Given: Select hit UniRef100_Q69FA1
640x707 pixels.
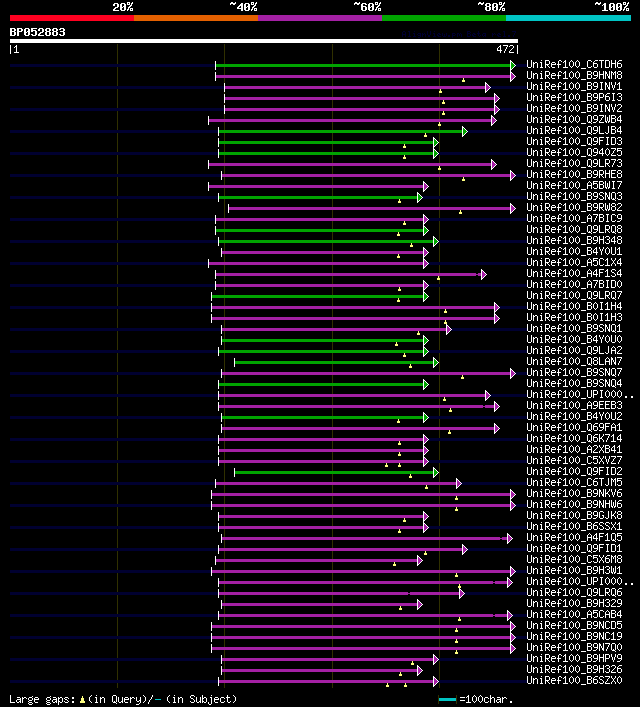Looking at the screenshot, I should coord(574,427).
